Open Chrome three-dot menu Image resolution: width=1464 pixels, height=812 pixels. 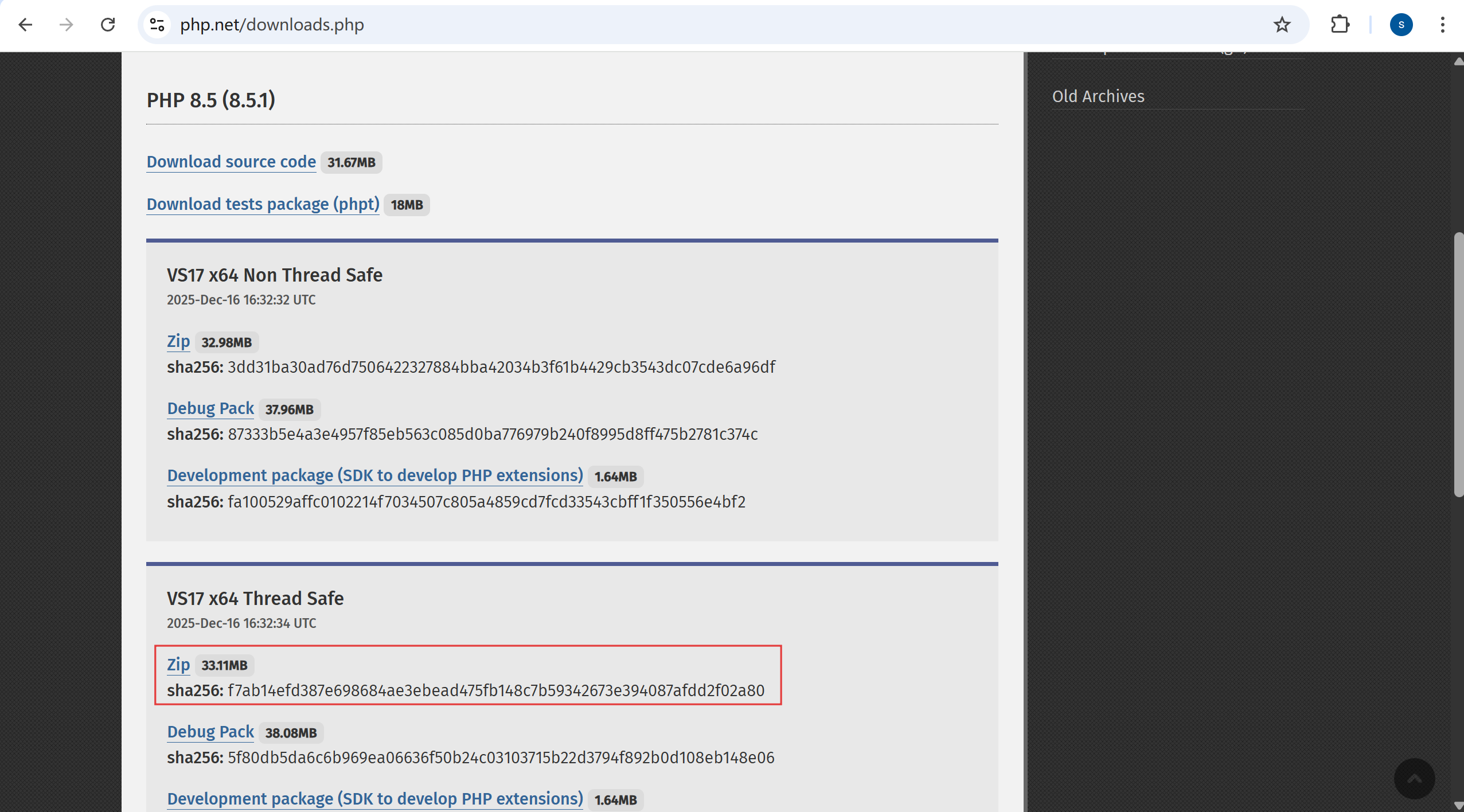tap(1442, 25)
